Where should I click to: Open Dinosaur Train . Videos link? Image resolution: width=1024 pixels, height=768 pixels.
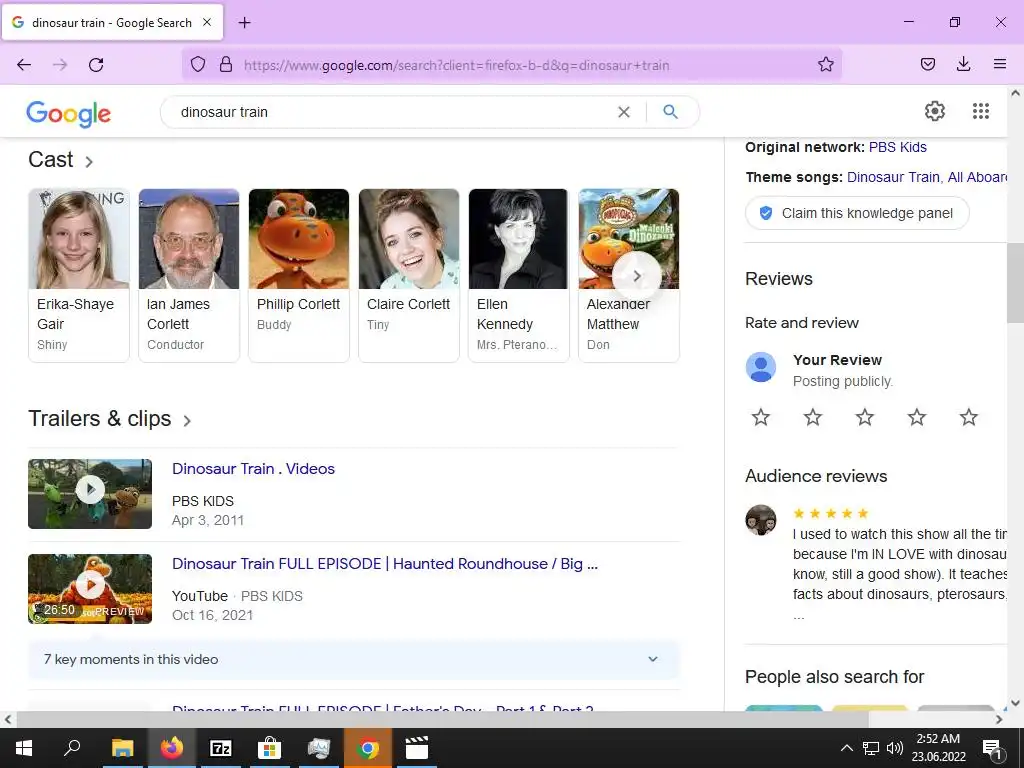(253, 468)
